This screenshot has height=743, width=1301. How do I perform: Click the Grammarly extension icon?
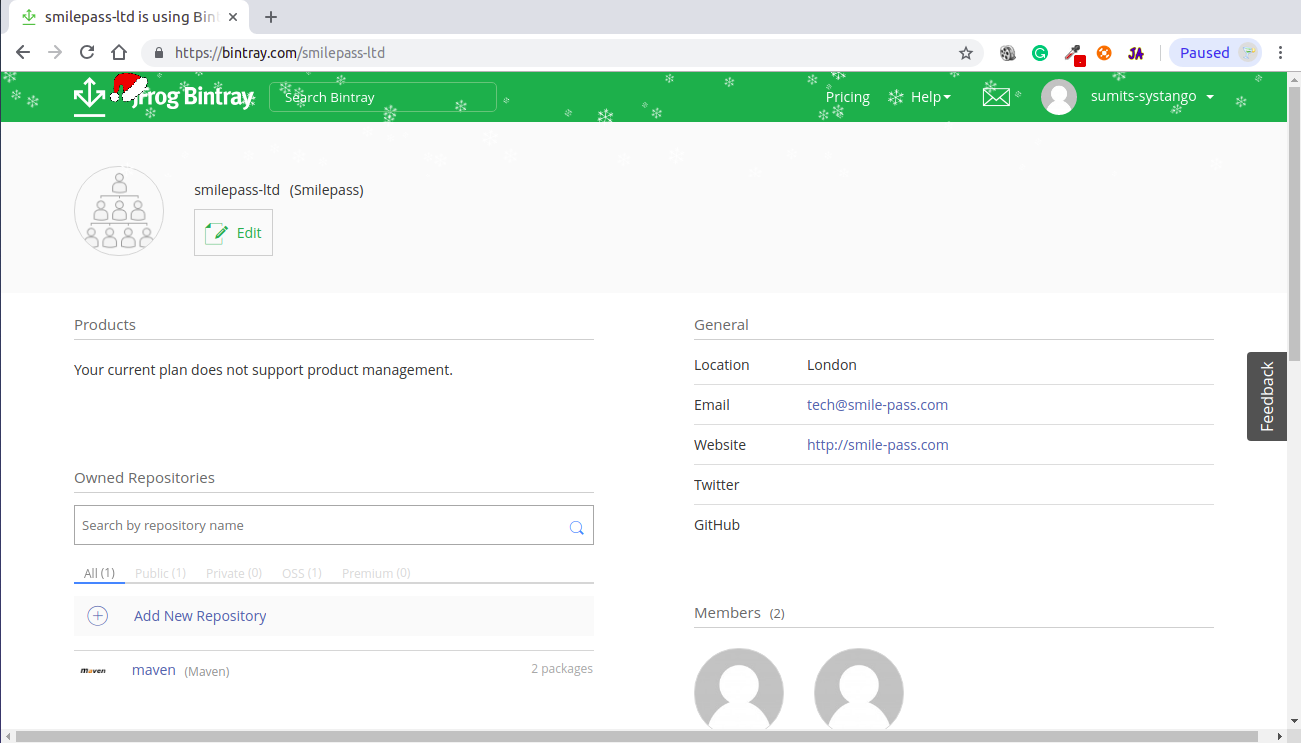click(x=1040, y=53)
